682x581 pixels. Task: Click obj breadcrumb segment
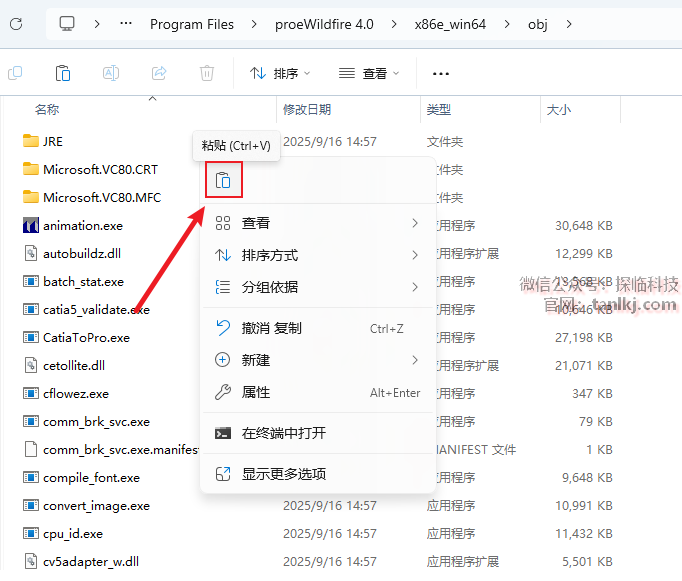[538, 24]
